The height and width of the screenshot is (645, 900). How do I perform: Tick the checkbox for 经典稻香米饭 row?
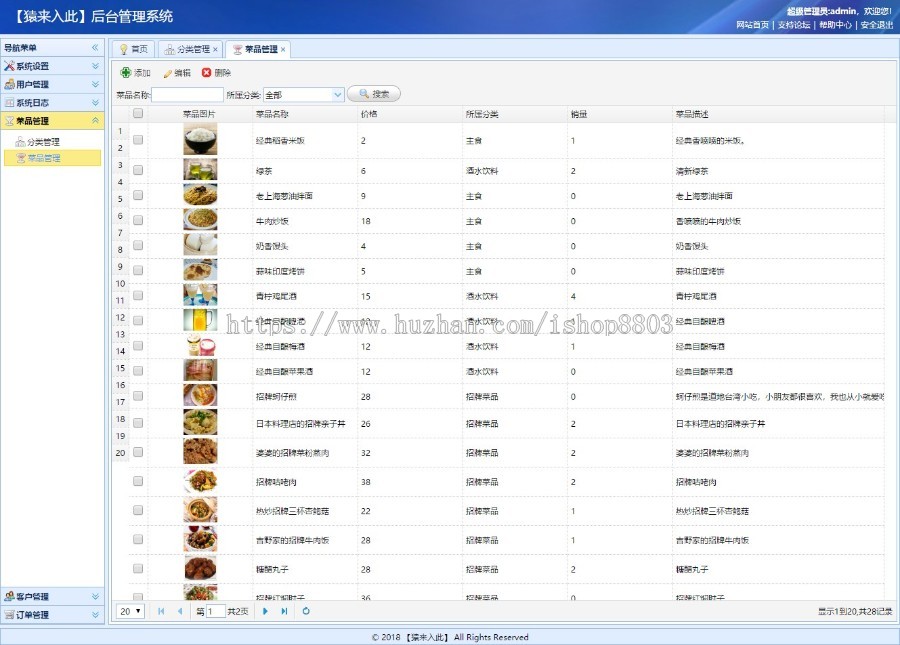tap(138, 141)
